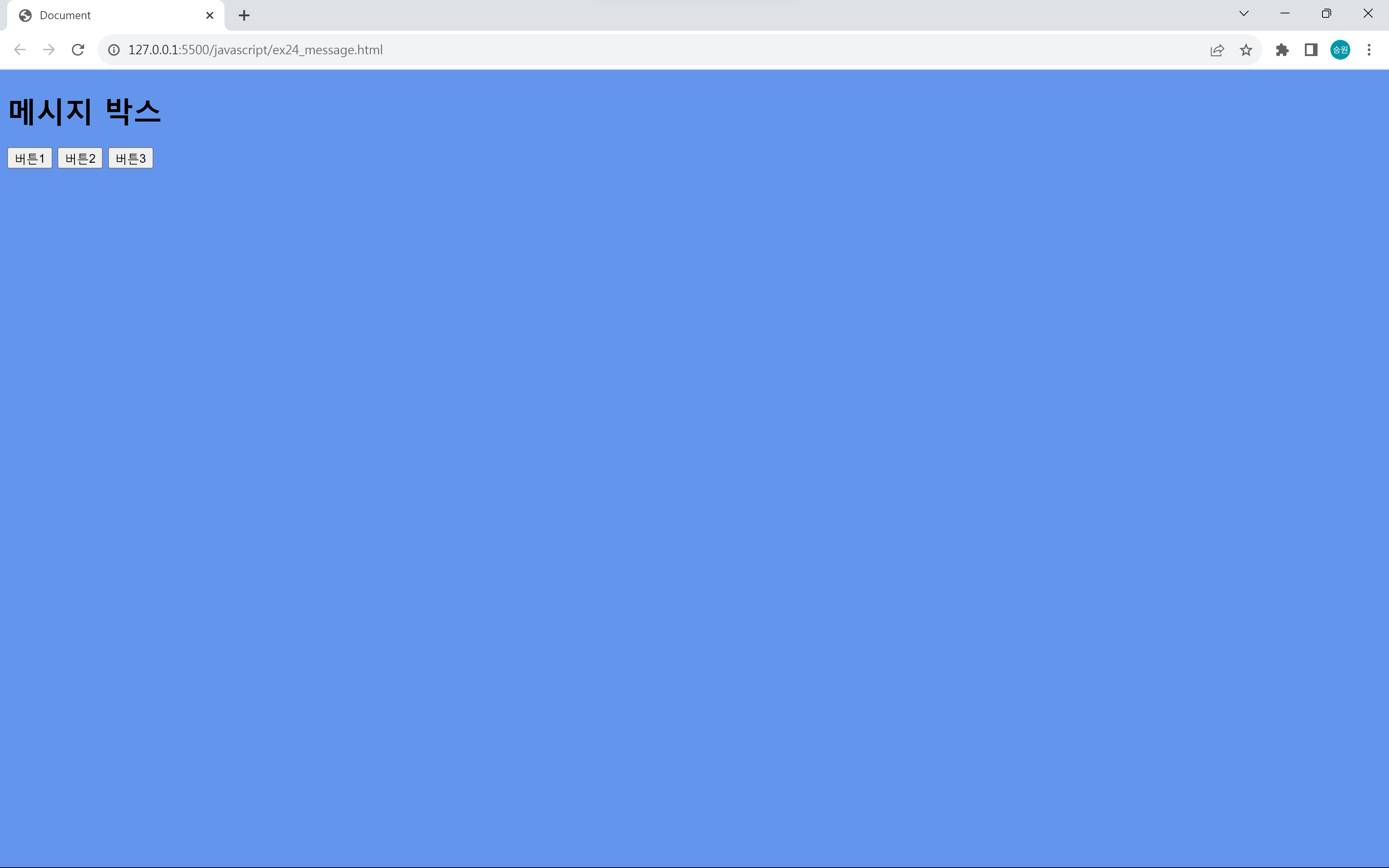
Task: Share this page icon
Action: pyautogui.click(x=1217, y=50)
